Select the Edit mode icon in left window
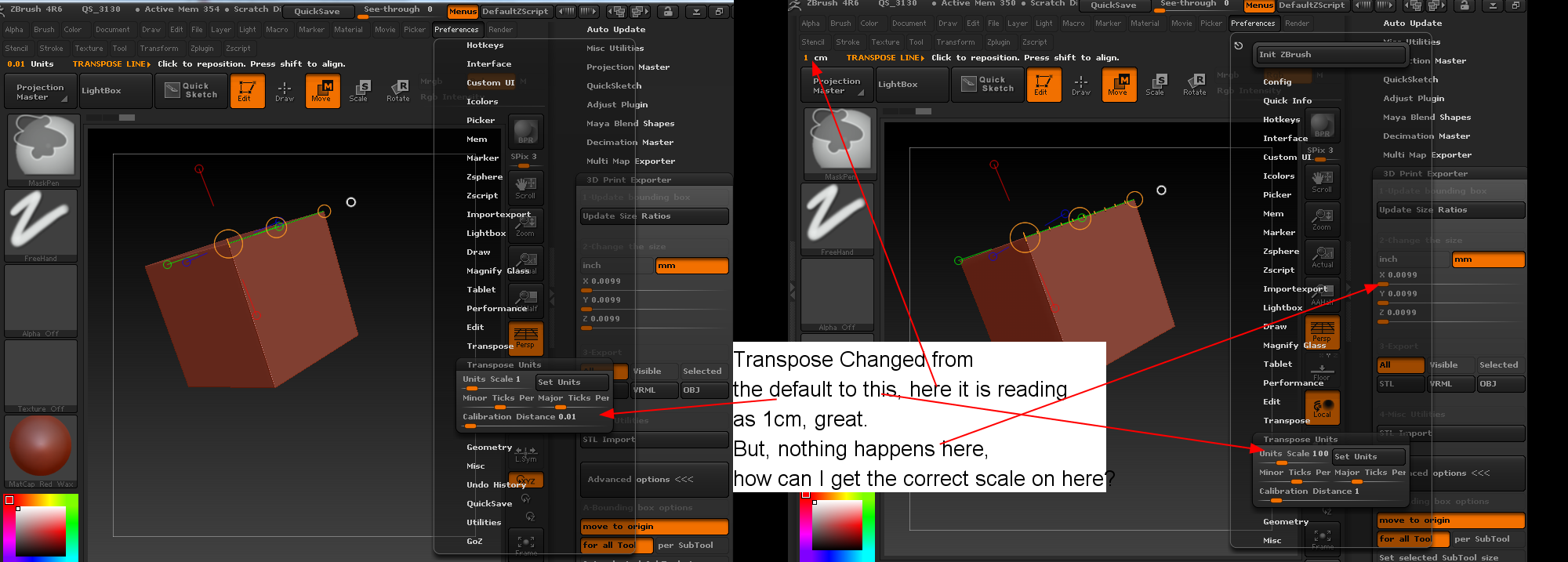The height and width of the screenshot is (562, 1568). [x=246, y=91]
